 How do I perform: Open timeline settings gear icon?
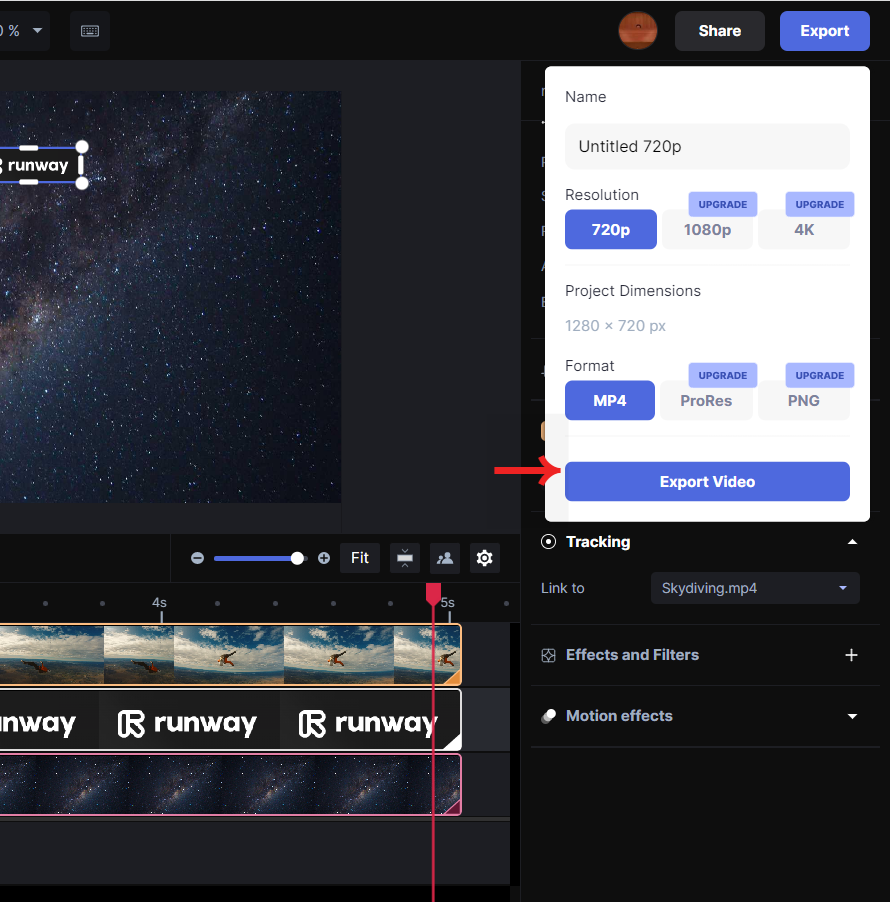point(484,558)
